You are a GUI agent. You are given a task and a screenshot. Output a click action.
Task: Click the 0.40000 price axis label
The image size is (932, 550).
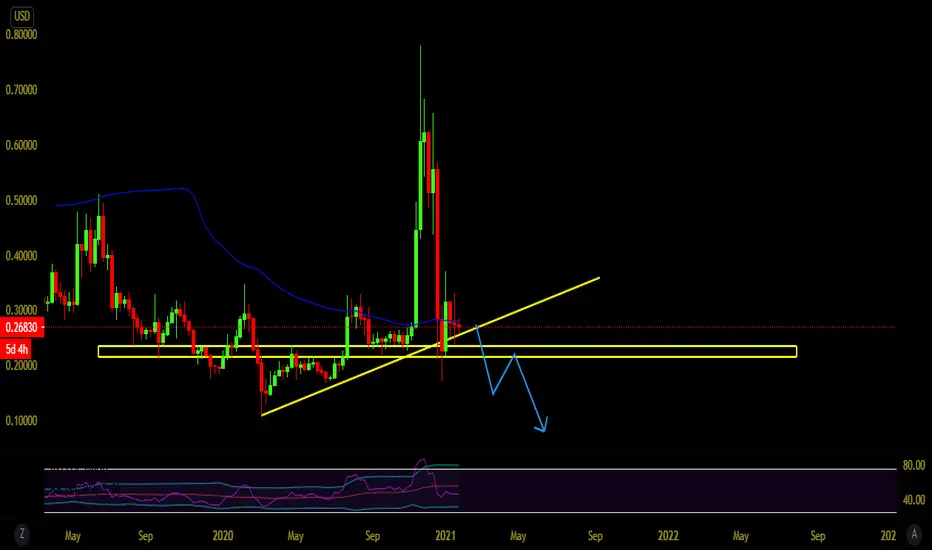(21, 256)
